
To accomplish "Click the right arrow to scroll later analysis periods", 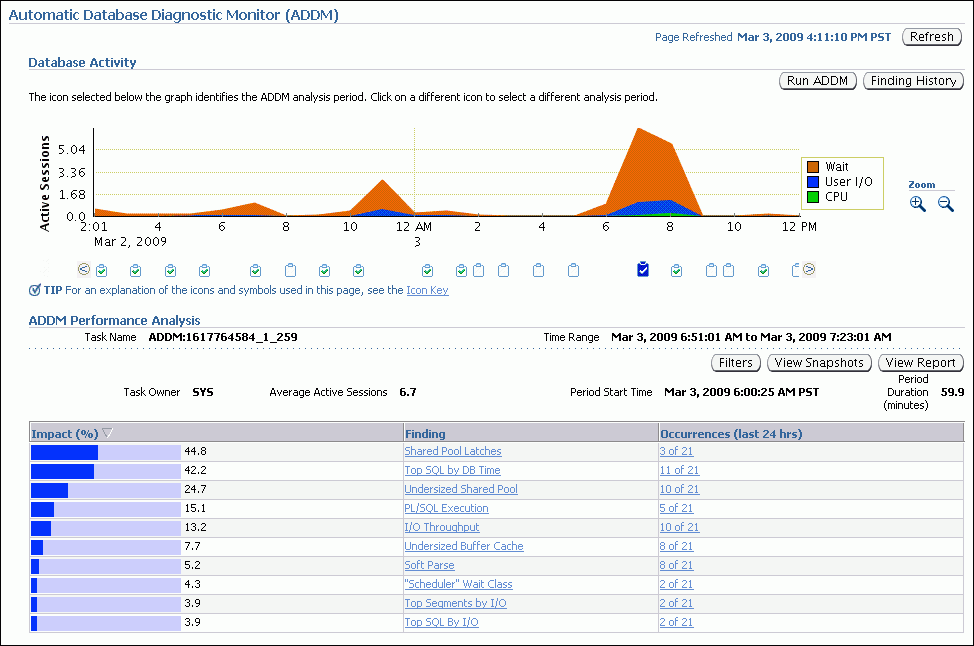I will (x=810, y=270).
